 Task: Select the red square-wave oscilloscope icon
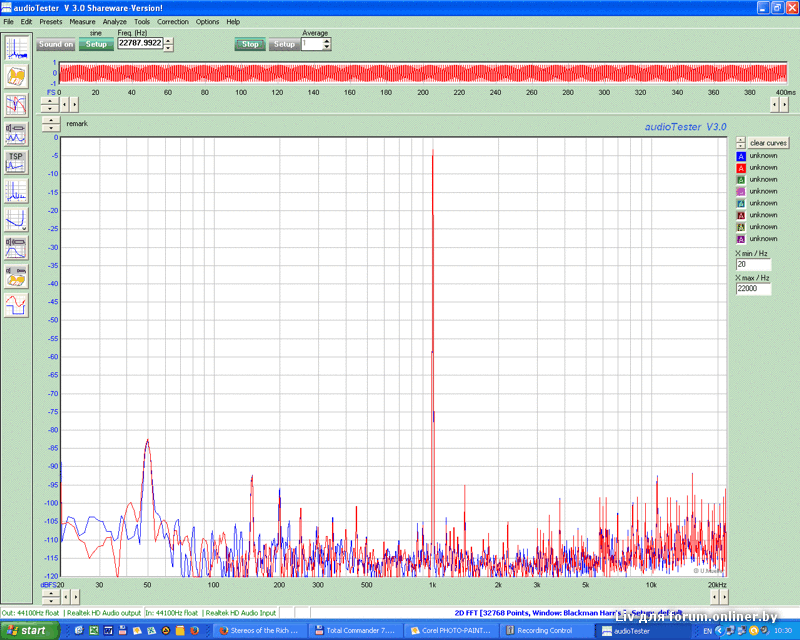pyautogui.click(x=16, y=305)
